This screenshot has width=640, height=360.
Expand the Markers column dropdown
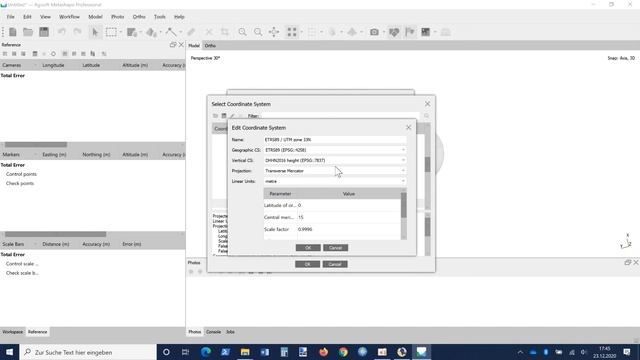pos(35,155)
